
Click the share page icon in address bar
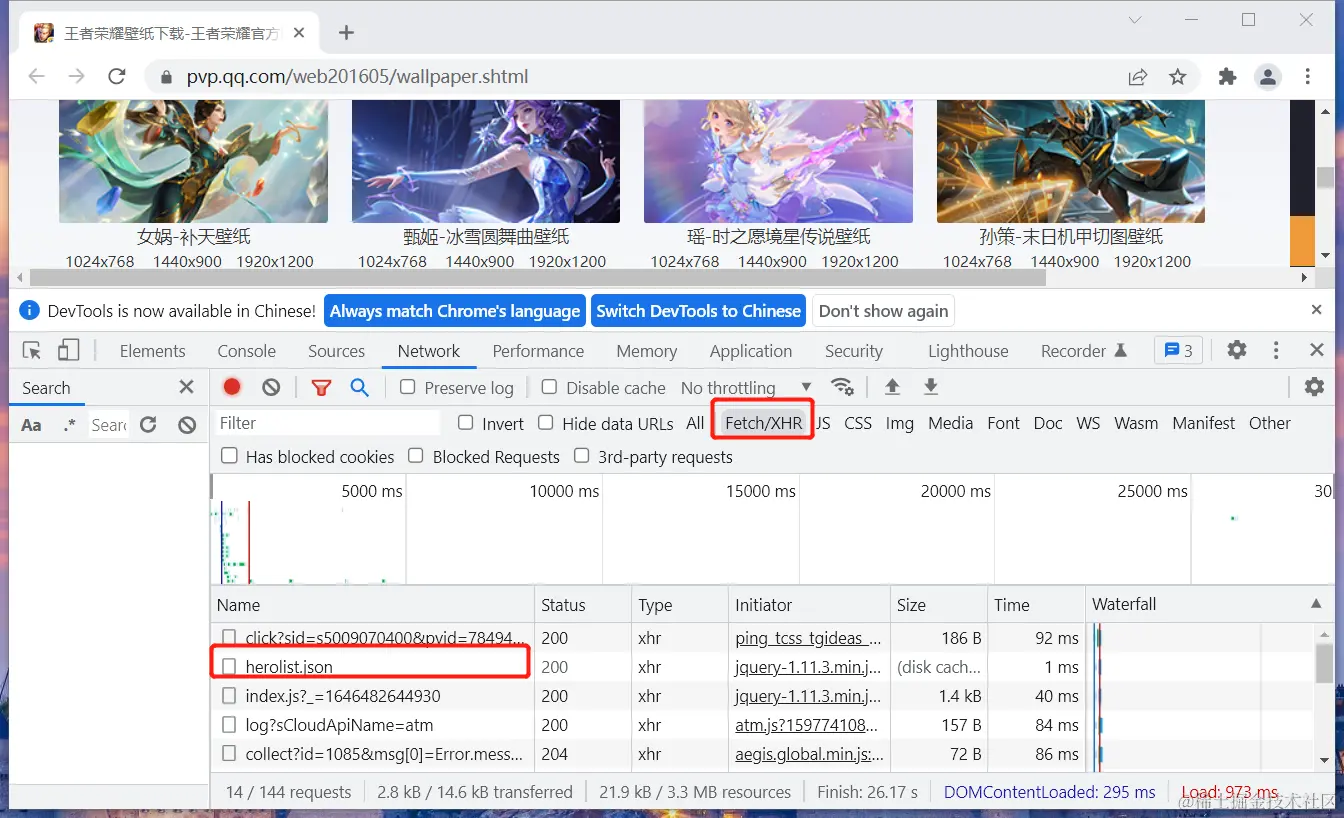(x=1138, y=77)
